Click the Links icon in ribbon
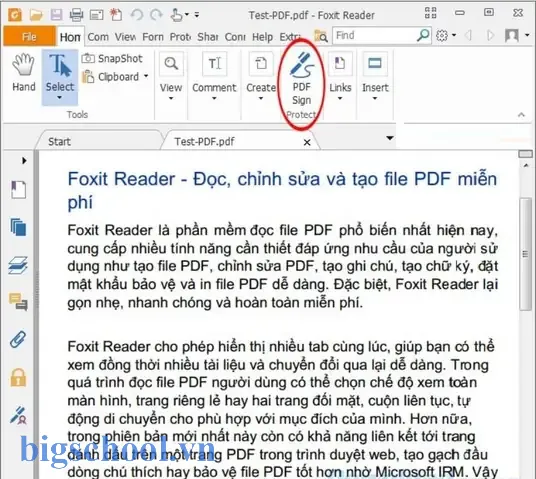The height and width of the screenshot is (479, 536). click(x=340, y=64)
